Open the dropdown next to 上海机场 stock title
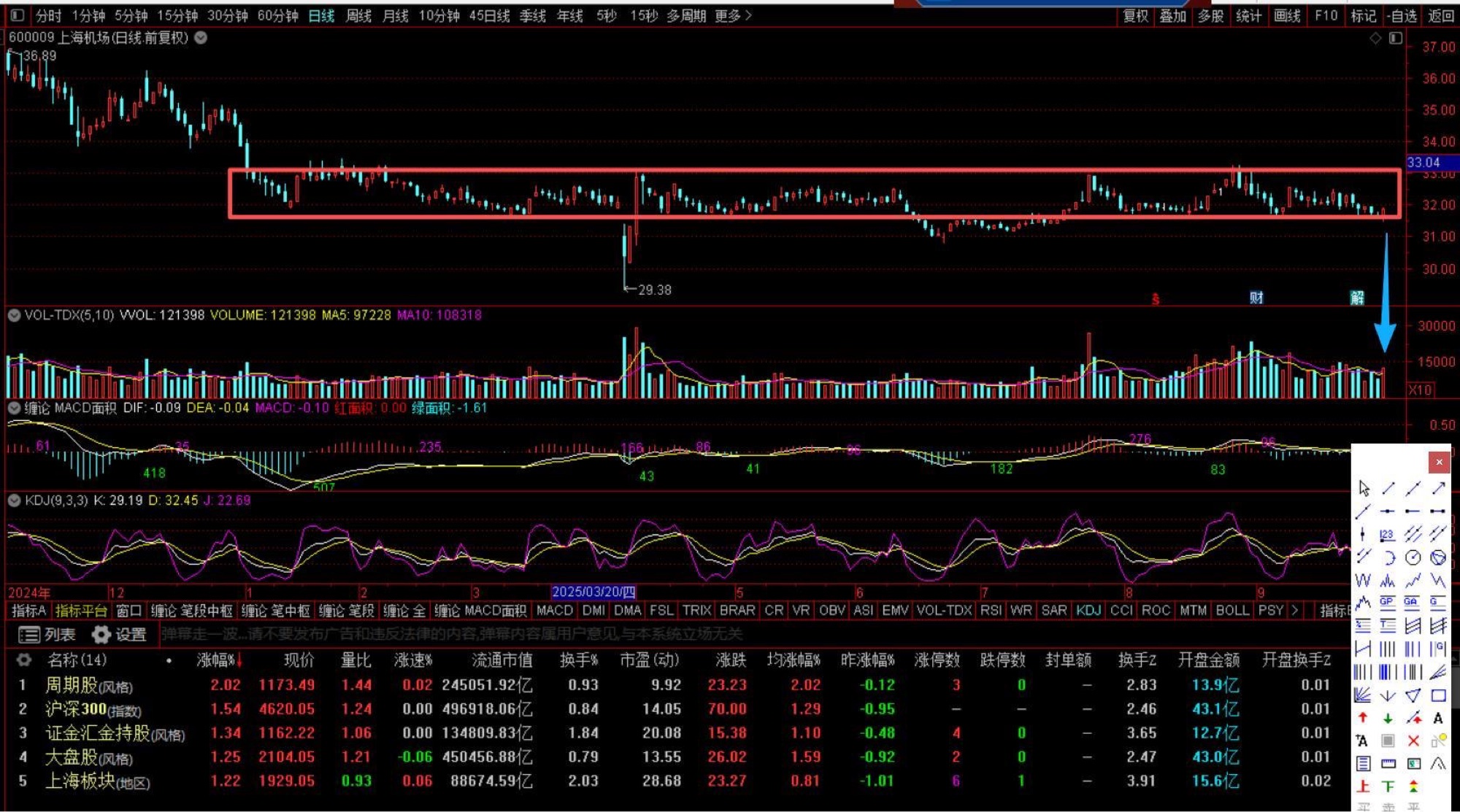 201,37
